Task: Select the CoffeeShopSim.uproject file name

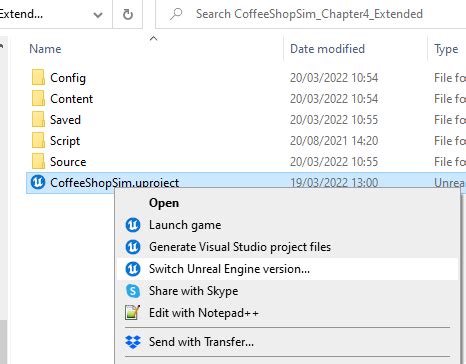Action: 115,183
